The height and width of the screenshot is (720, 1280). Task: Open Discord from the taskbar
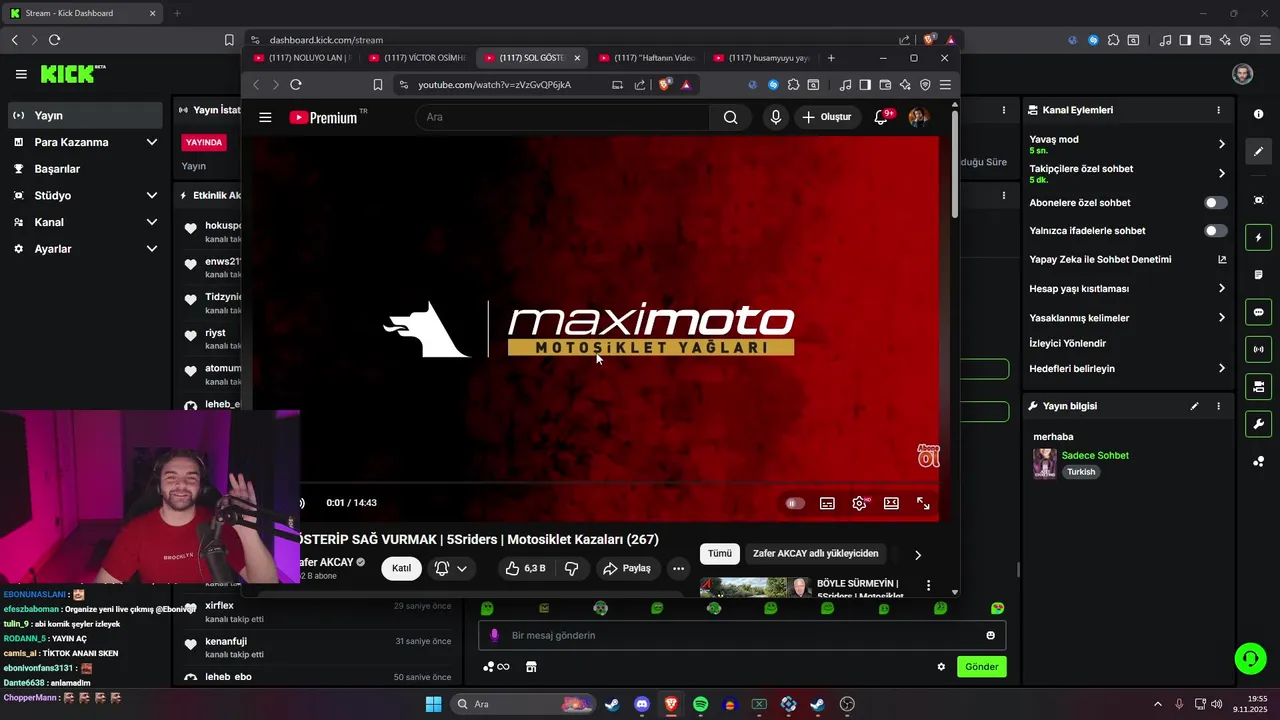point(641,704)
